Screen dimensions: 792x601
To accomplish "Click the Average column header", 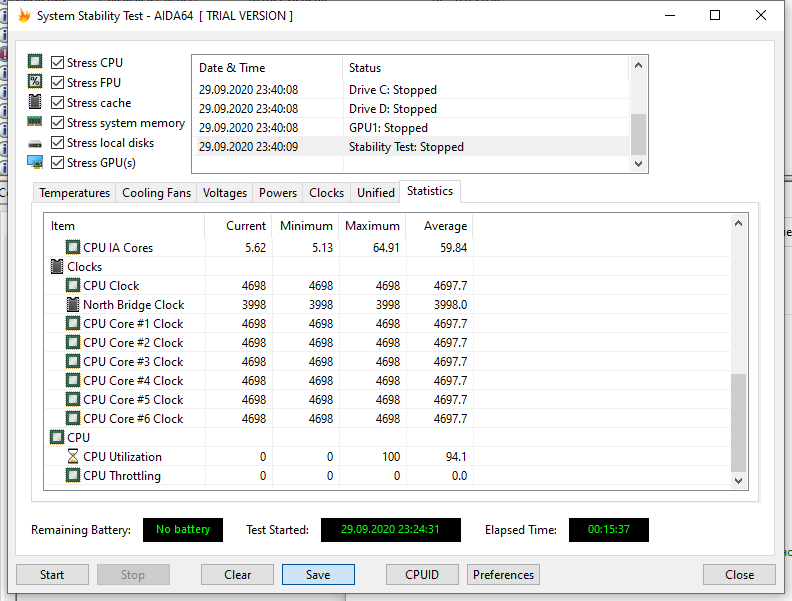I will pyautogui.click(x=439, y=226).
